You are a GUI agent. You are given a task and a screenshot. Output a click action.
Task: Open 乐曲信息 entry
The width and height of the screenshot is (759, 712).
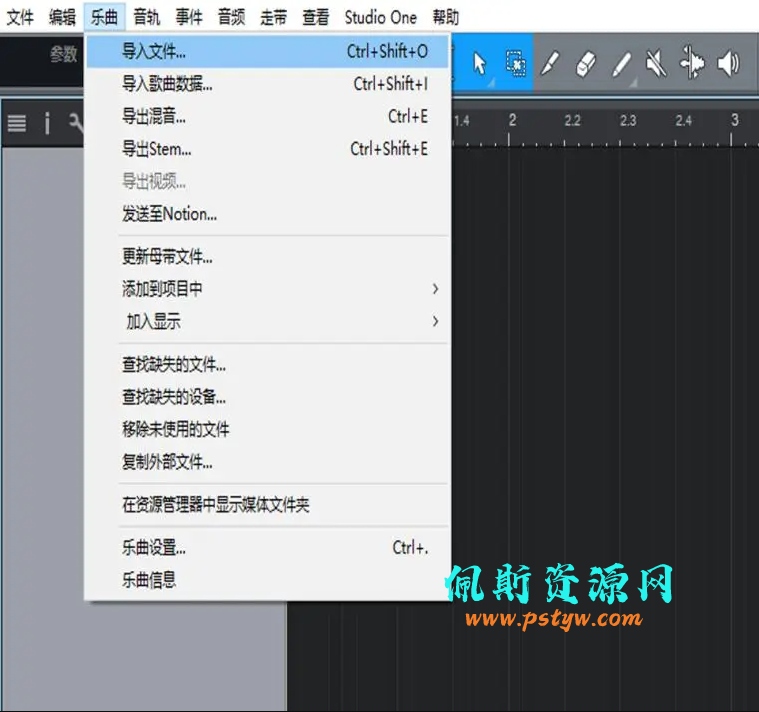pyautogui.click(x=267, y=580)
